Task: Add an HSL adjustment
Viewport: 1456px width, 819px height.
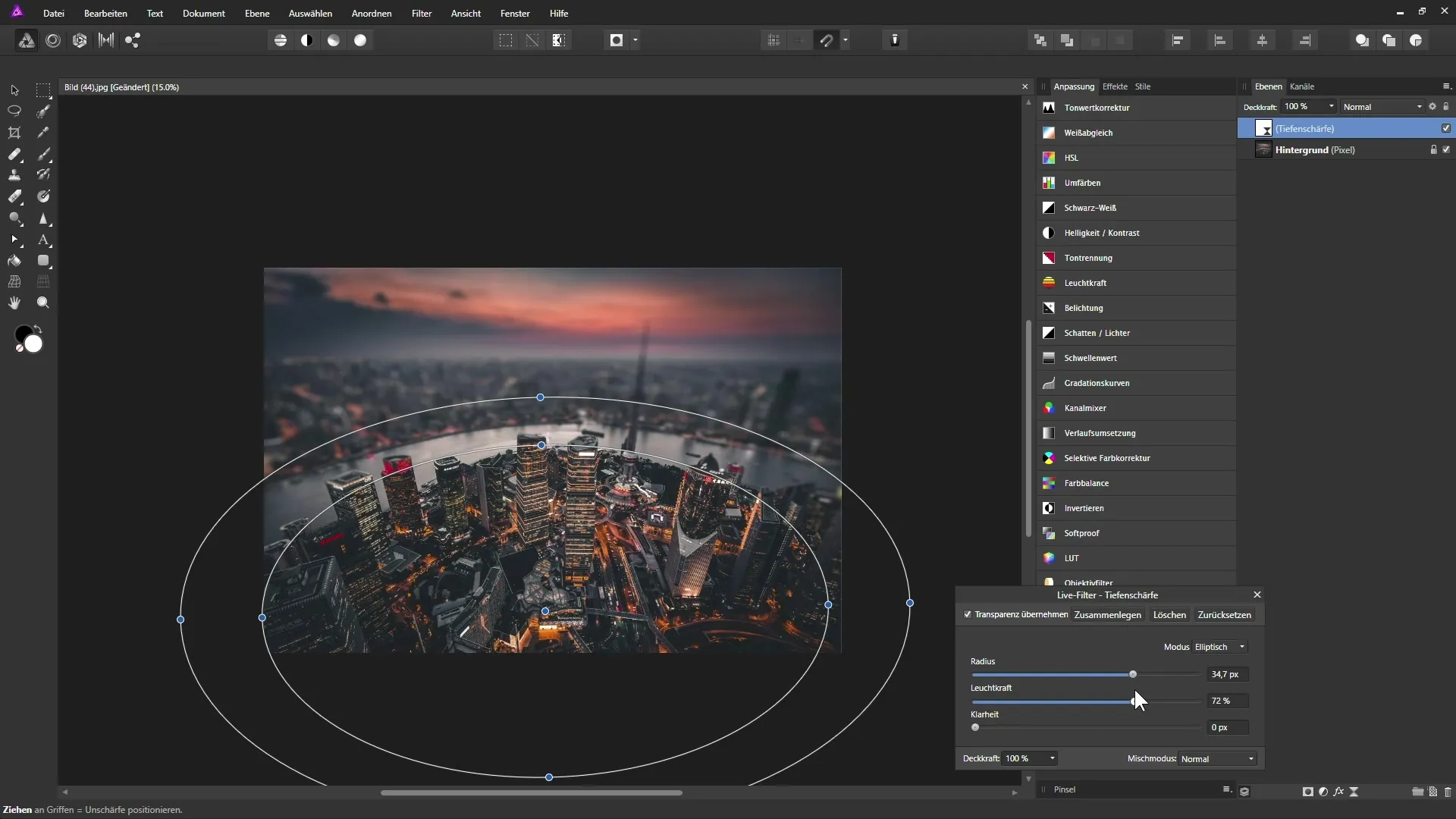Action: click(x=1136, y=158)
